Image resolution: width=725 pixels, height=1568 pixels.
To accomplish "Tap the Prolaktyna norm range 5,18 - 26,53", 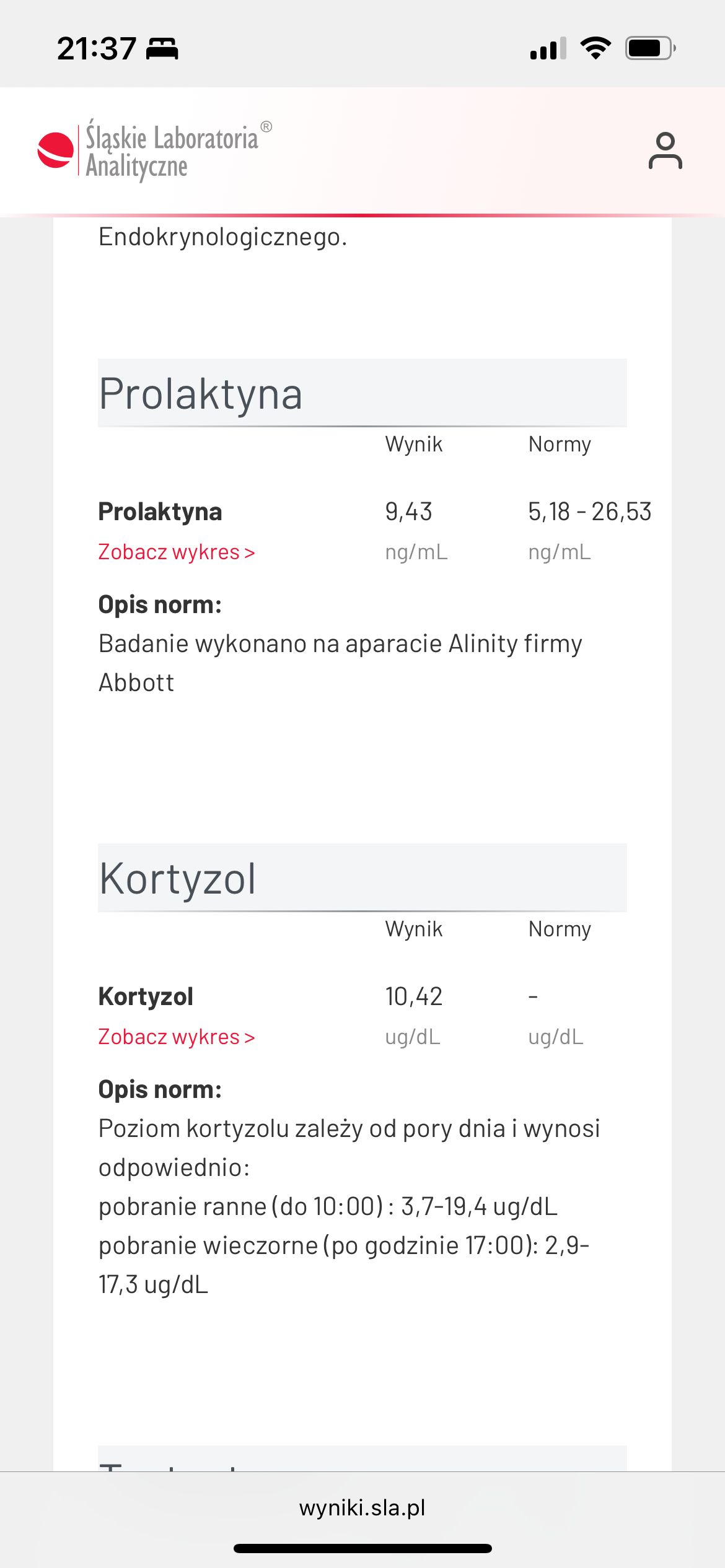I will (x=589, y=512).
